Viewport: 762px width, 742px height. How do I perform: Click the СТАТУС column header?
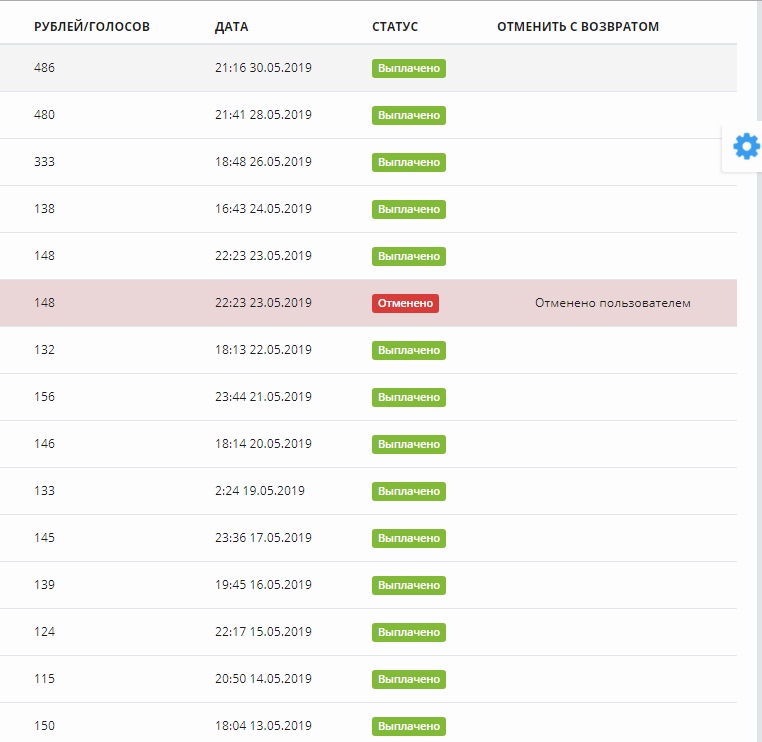tap(395, 26)
